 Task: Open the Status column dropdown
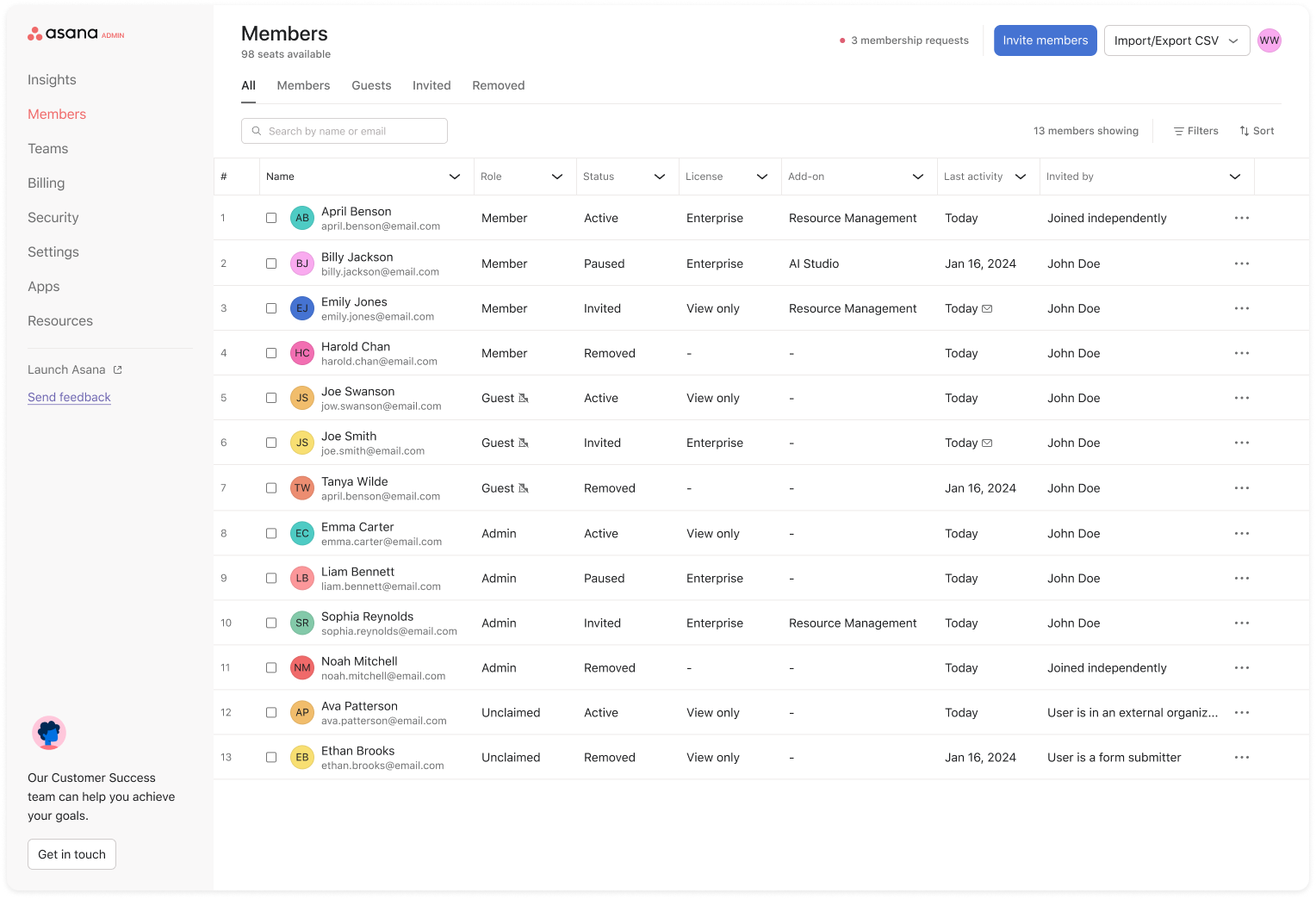click(659, 177)
